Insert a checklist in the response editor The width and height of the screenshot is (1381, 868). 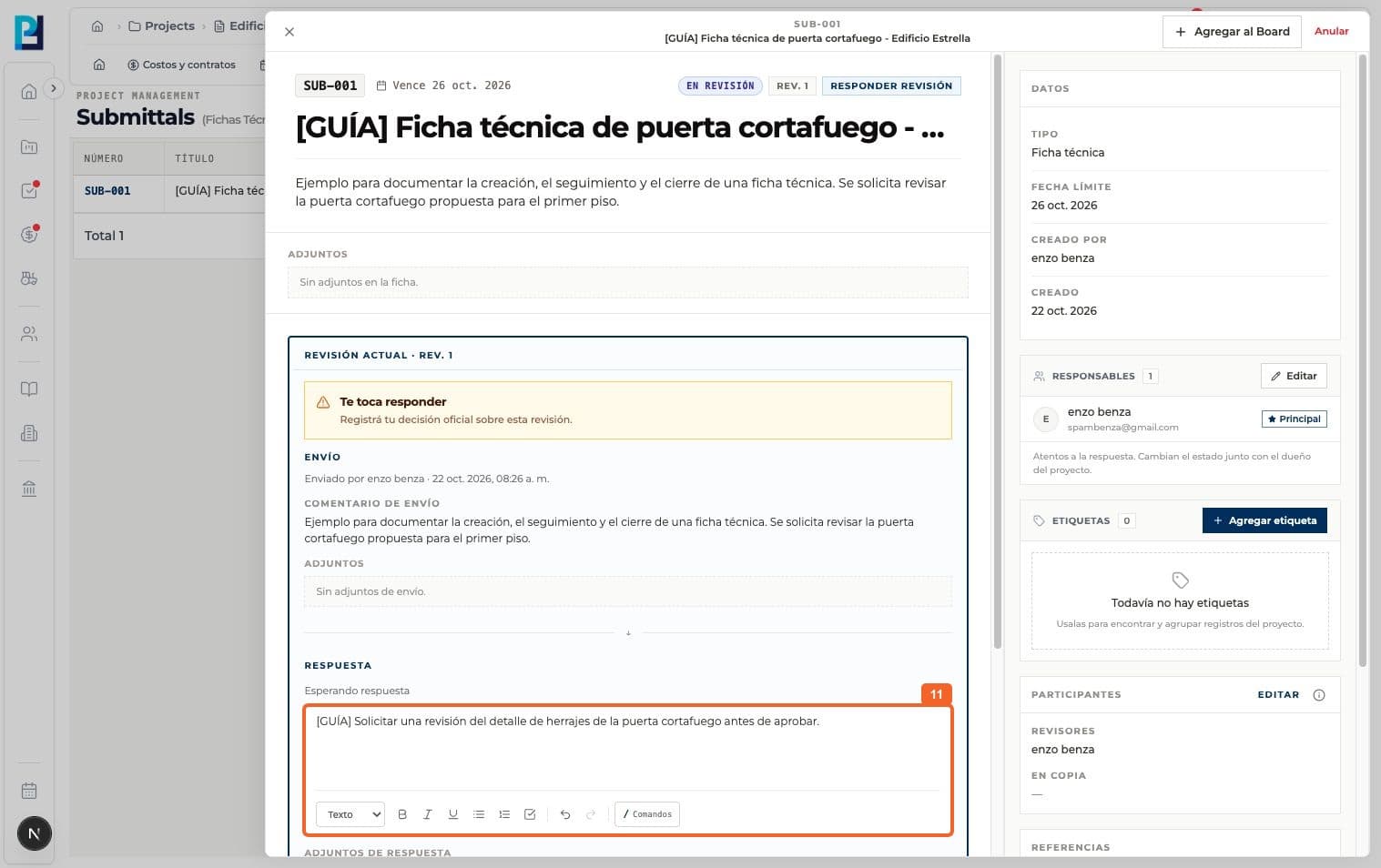point(530,814)
